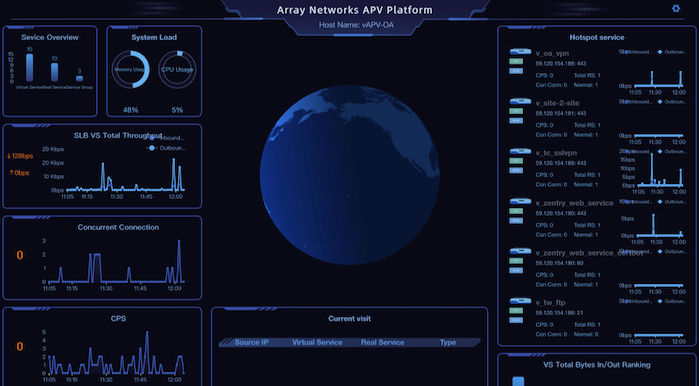Click the CPS line chart plot
This screenshot has height=386, width=699.
click(116, 353)
